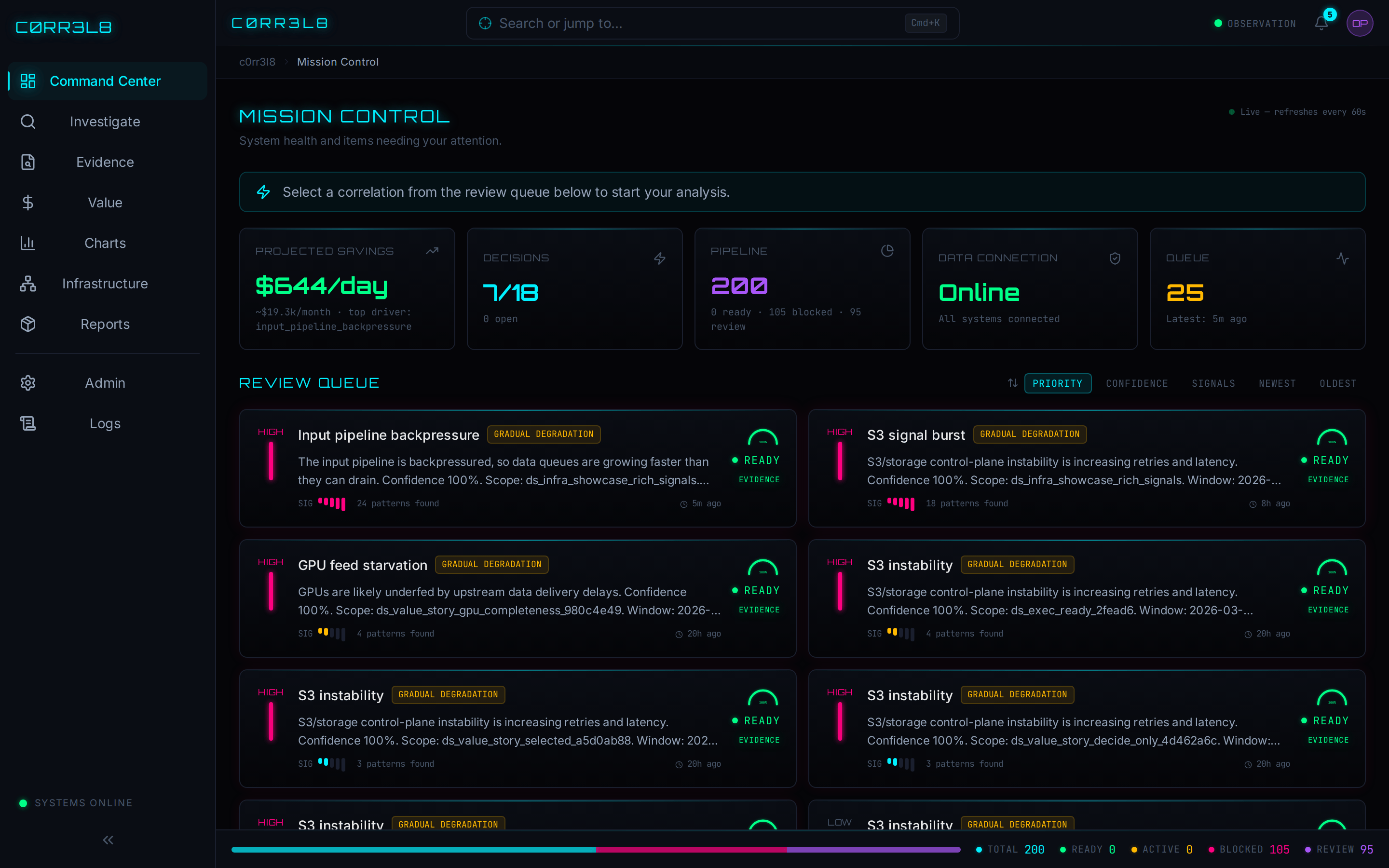The width and height of the screenshot is (1389, 868).
Task: Click the BLOCKED 105 status counter
Action: coord(1249,850)
